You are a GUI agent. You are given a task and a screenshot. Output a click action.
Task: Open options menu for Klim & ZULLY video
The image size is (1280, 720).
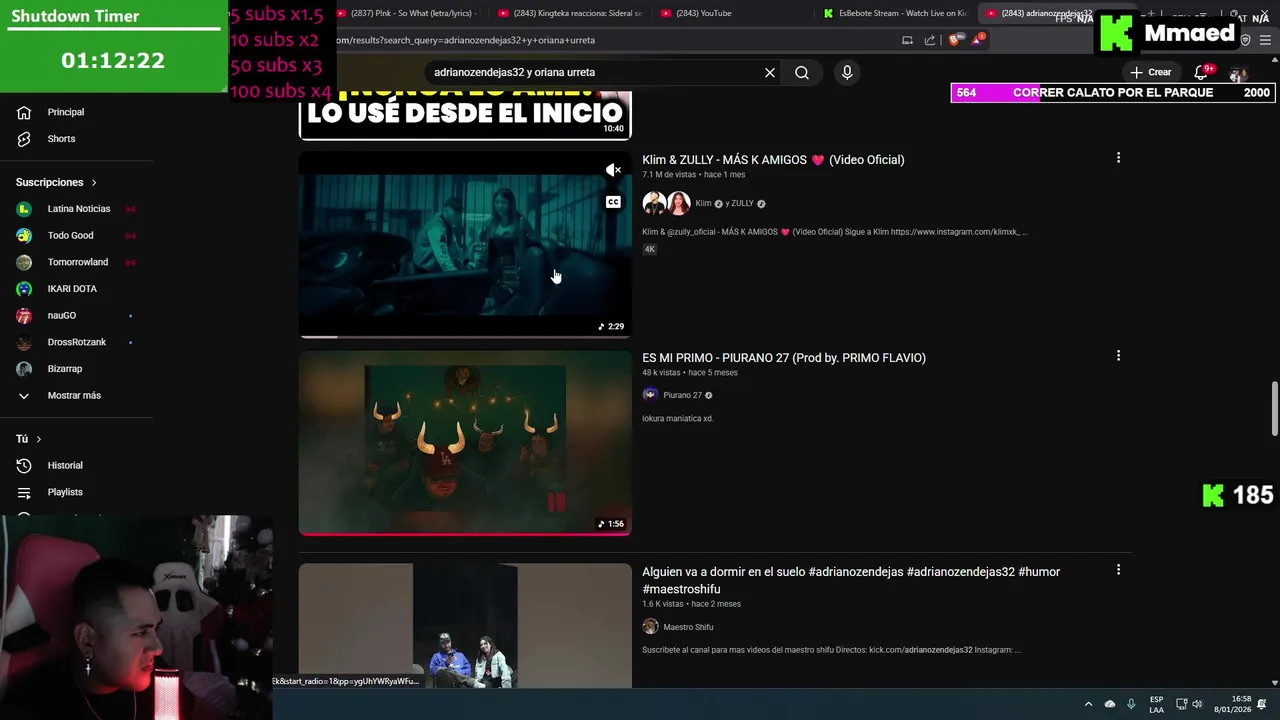click(1118, 158)
